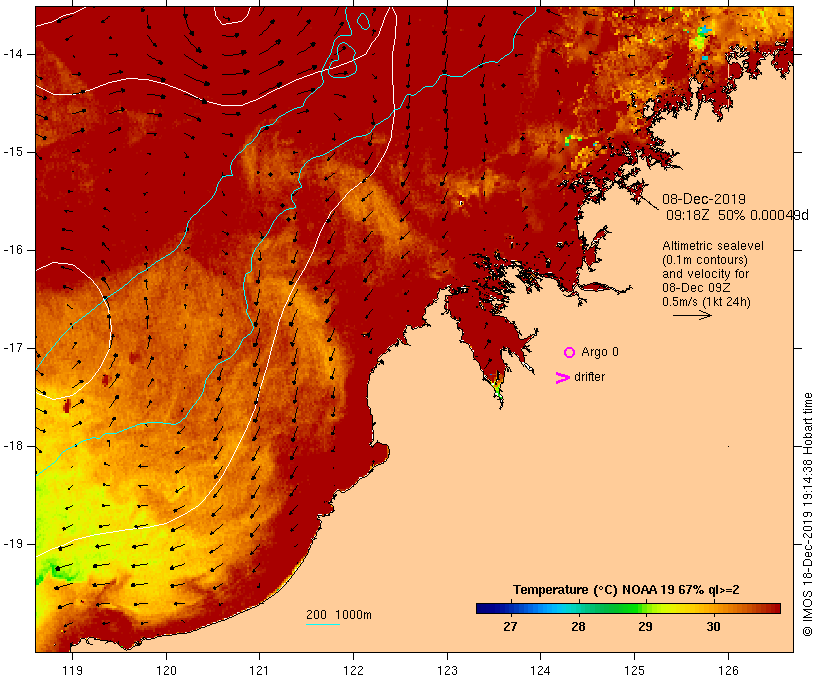Click the -15 latitude axis label
Screen dimensions: 820x680
(13, 152)
